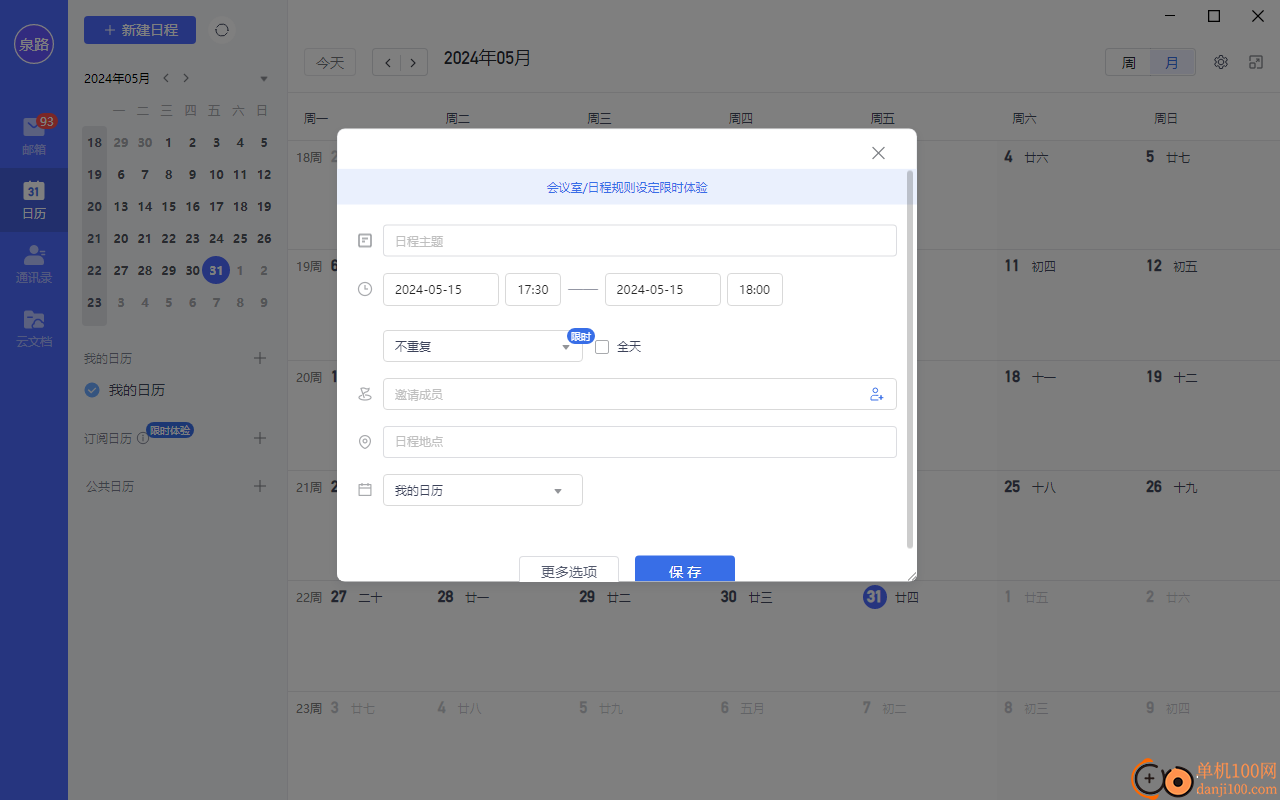Select day 31 in the mini calendar
The image size is (1280, 800).
[216, 270]
